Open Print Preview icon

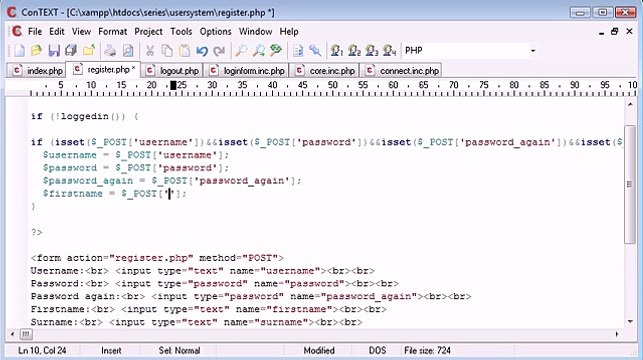pos(128,51)
